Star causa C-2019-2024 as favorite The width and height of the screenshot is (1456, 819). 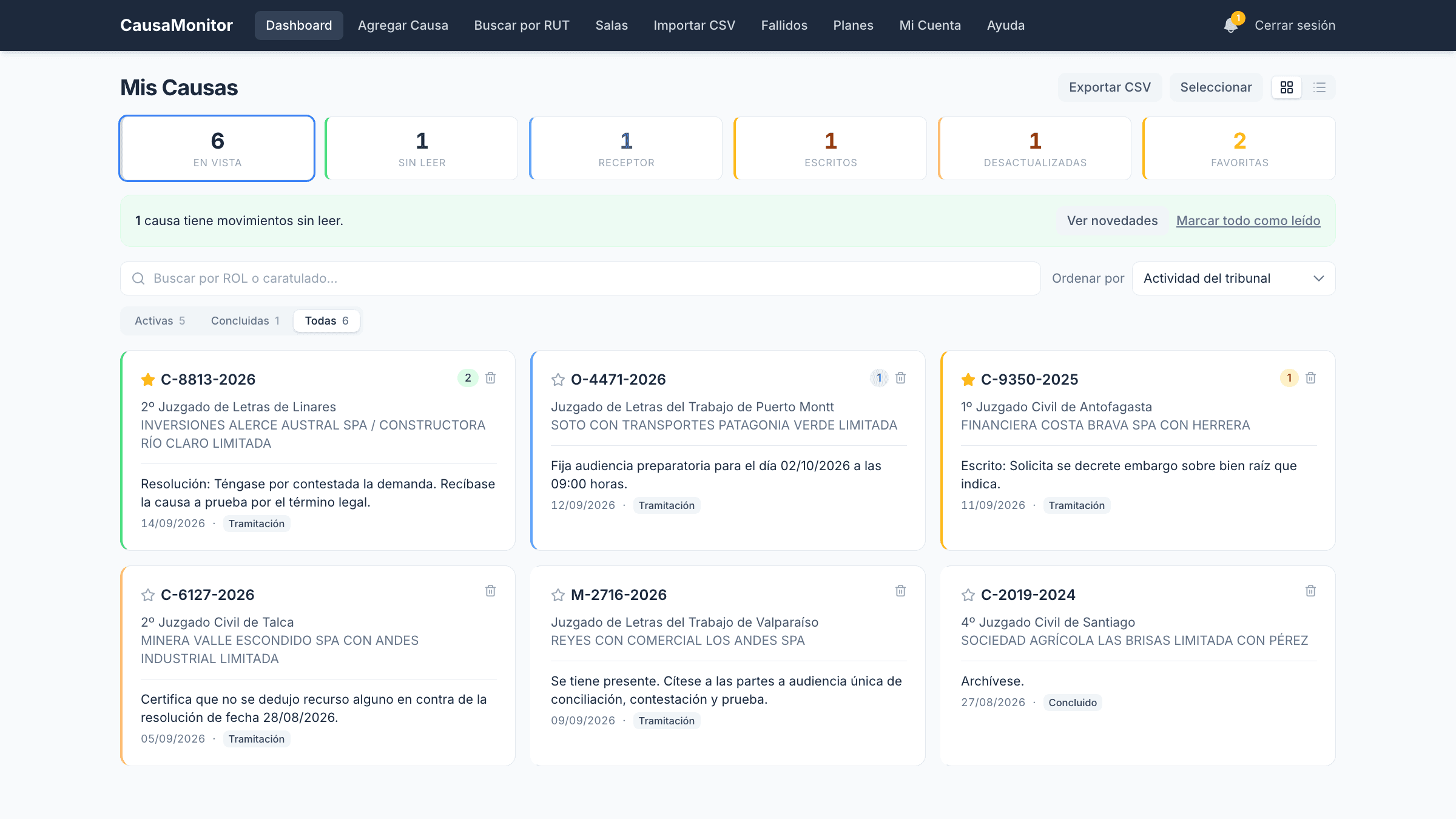coord(968,595)
